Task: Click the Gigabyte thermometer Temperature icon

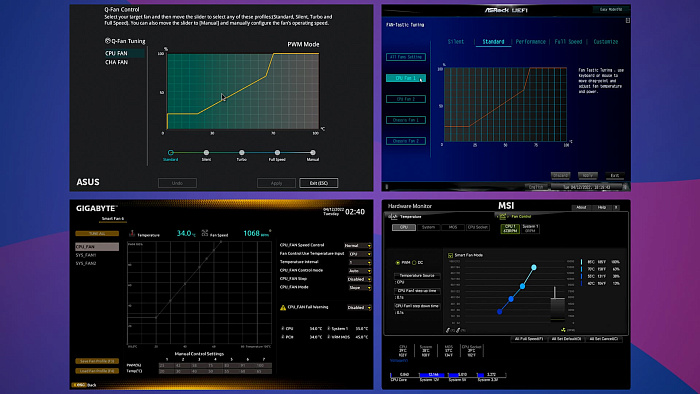Action: coord(132,233)
